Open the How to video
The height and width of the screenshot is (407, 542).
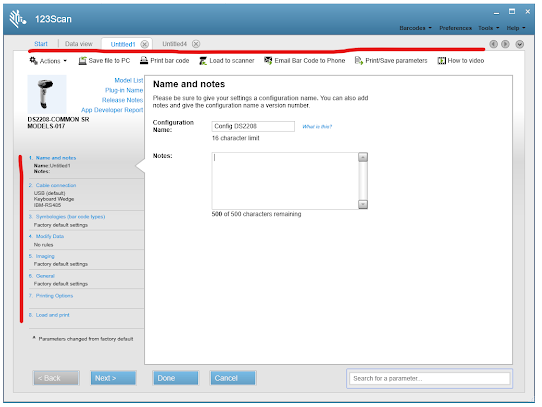click(461, 61)
